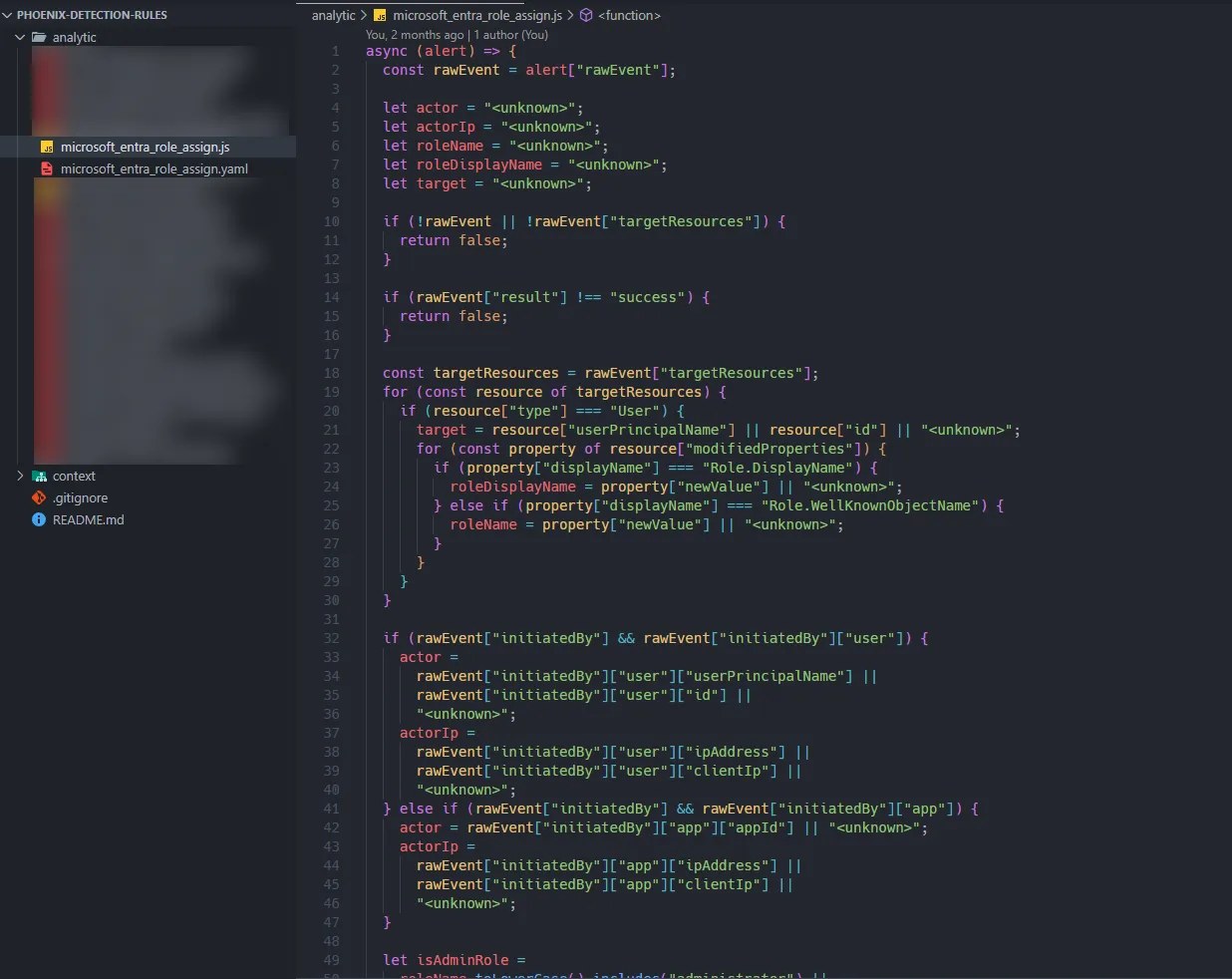Viewport: 1232px width, 979px height.
Task: Click the open folder icon for analytic
Action: tap(39, 38)
